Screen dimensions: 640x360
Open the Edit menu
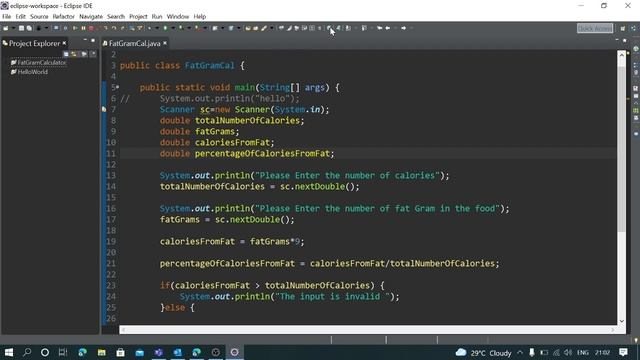pos(20,17)
